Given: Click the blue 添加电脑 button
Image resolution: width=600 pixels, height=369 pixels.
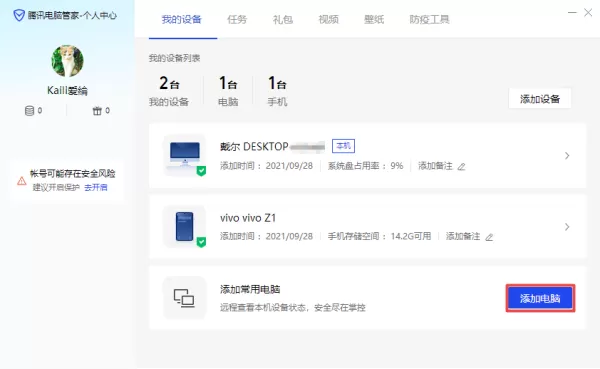Looking at the screenshot, I should (x=540, y=298).
